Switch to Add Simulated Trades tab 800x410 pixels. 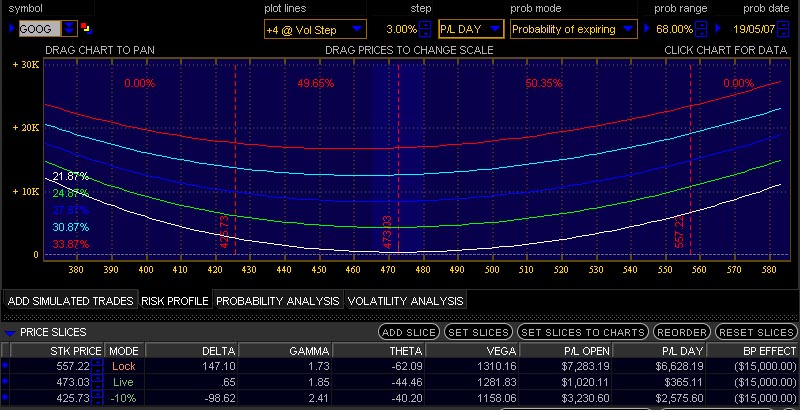point(70,301)
